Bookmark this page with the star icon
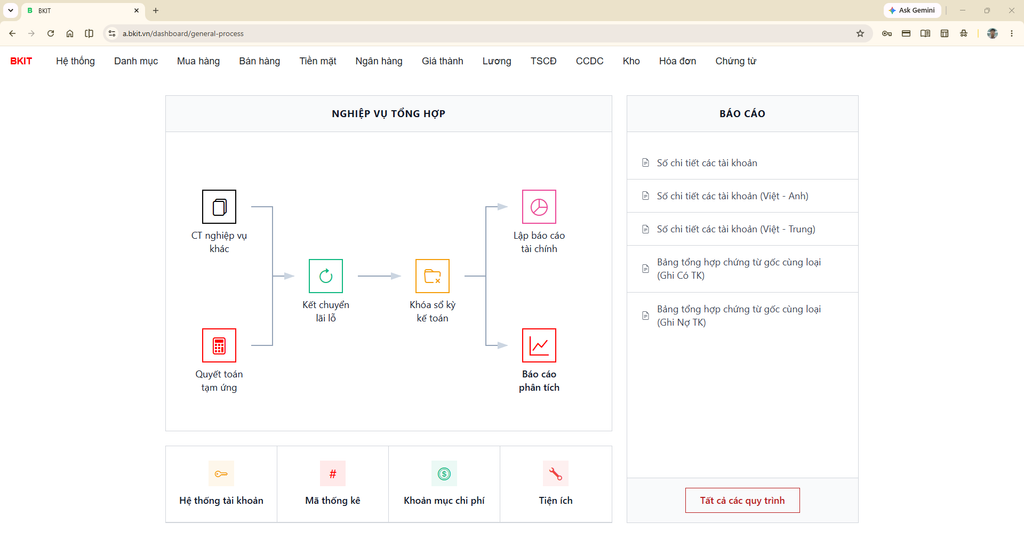Viewport: 1024px width, 550px height. tap(860, 33)
